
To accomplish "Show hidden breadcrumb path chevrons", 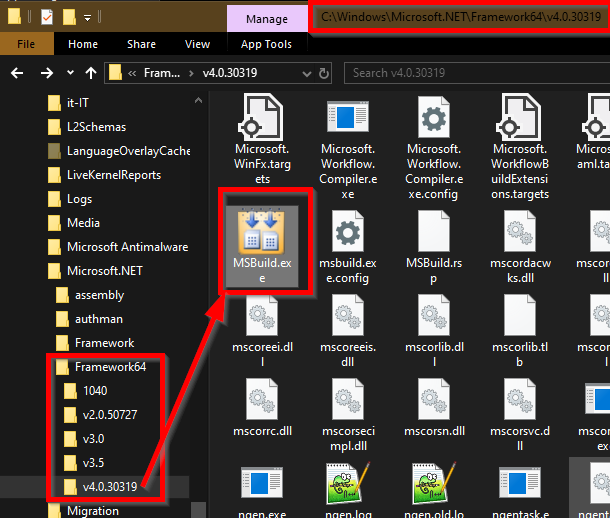I will pyautogui.click(x=132, y=73).
